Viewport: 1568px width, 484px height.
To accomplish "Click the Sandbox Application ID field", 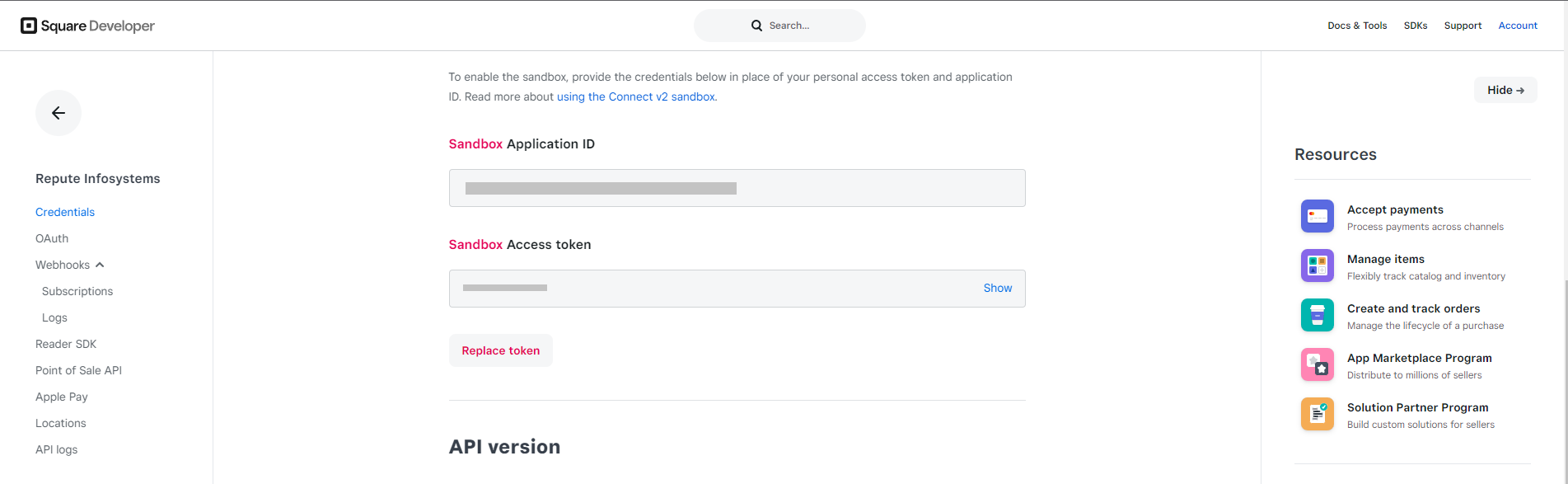I will (x=737, y=188).
